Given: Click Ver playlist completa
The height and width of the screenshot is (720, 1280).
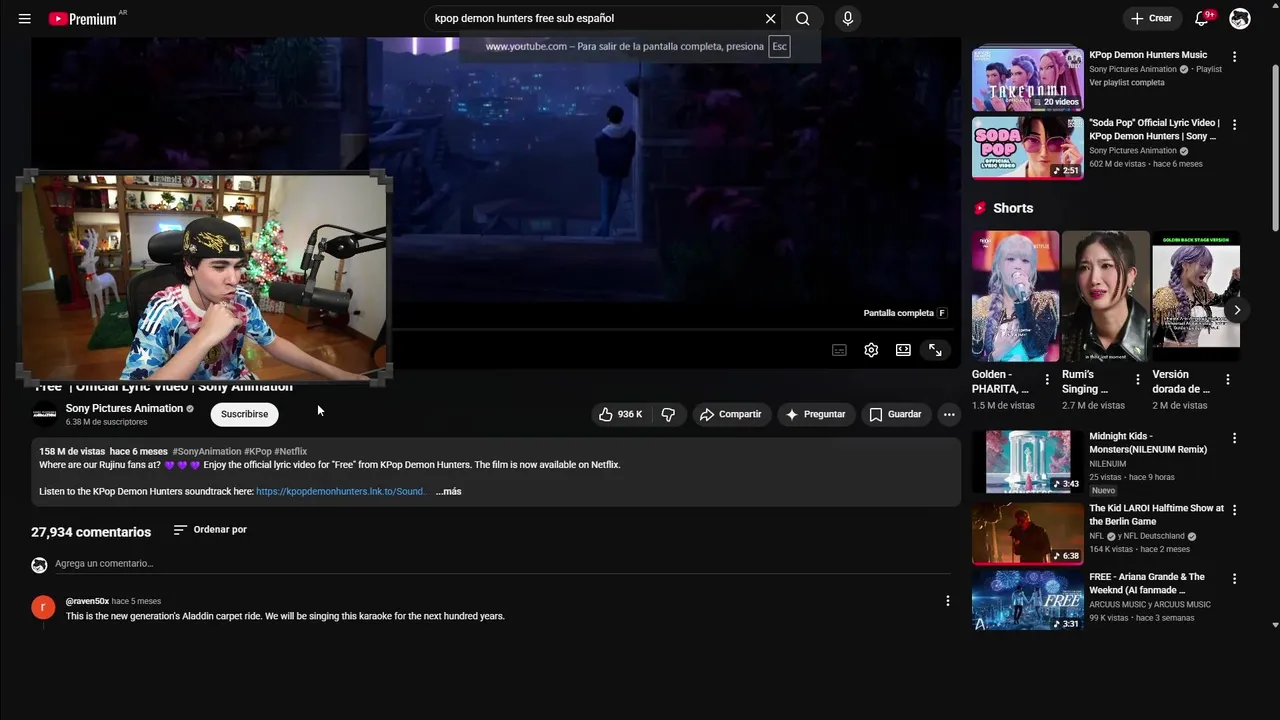Looking at the screenshot, I should click(1127, 83).
